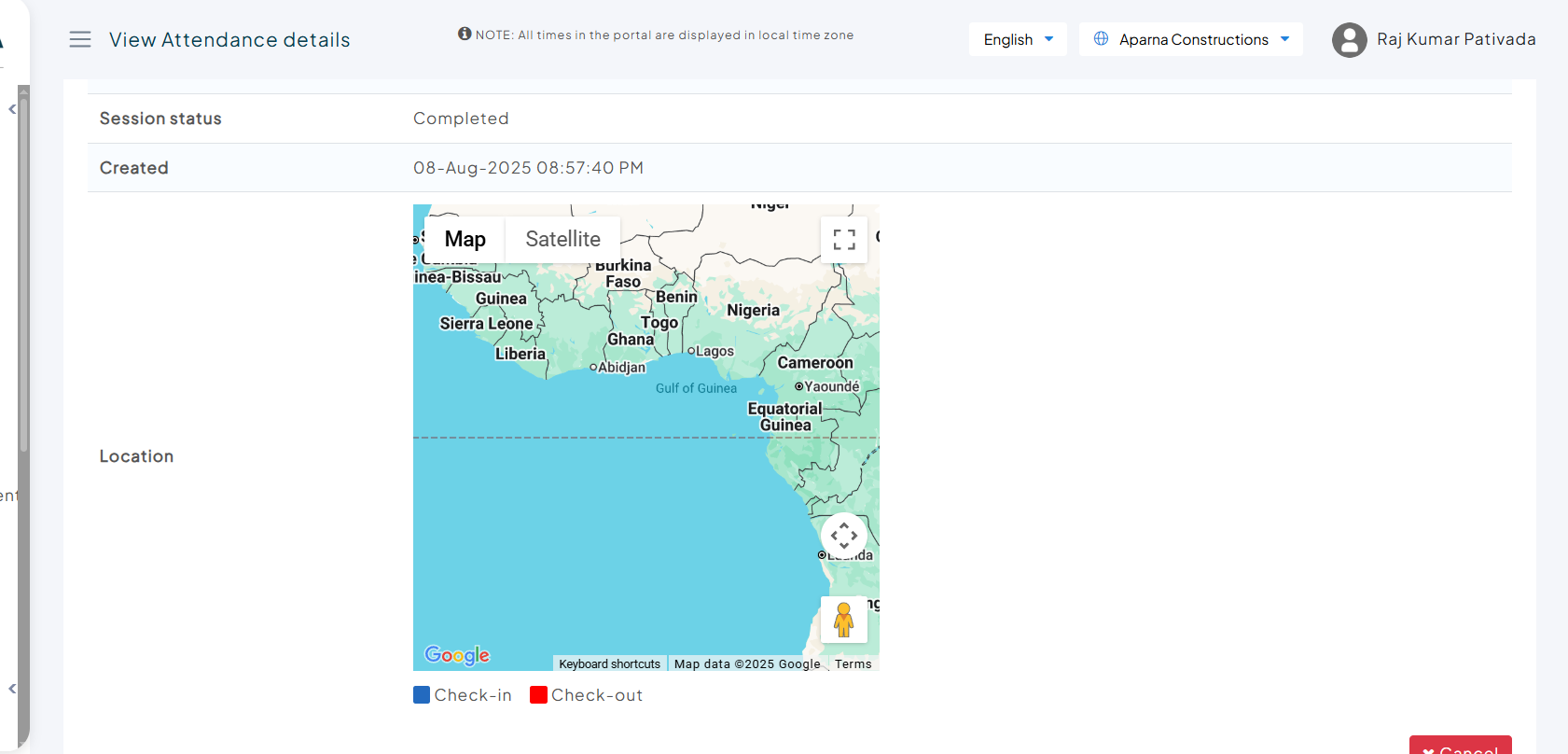The width and height of the screenshot is (1568, 754).
Task: Click Raj Kumar Pativada user name
Action: coord(1455,39)
